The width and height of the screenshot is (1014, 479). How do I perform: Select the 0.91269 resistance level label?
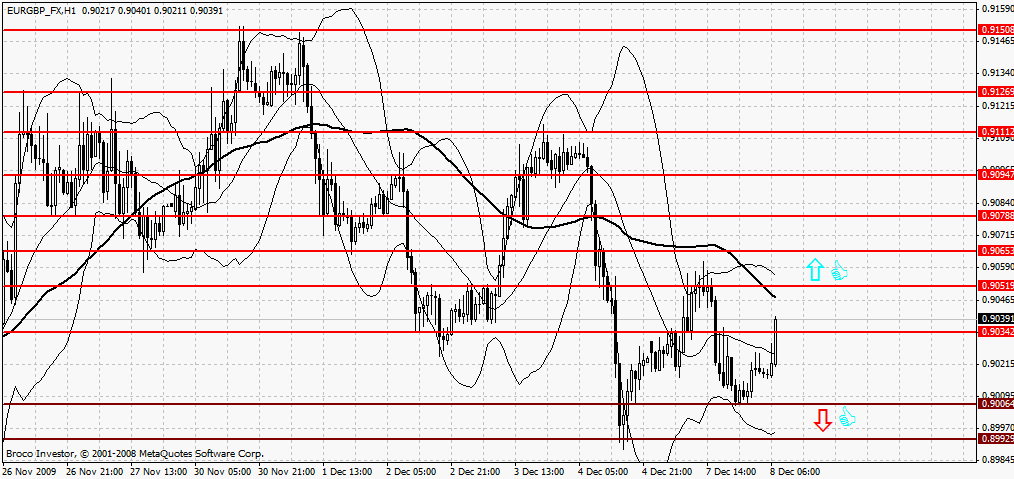(x=997, y=92)
